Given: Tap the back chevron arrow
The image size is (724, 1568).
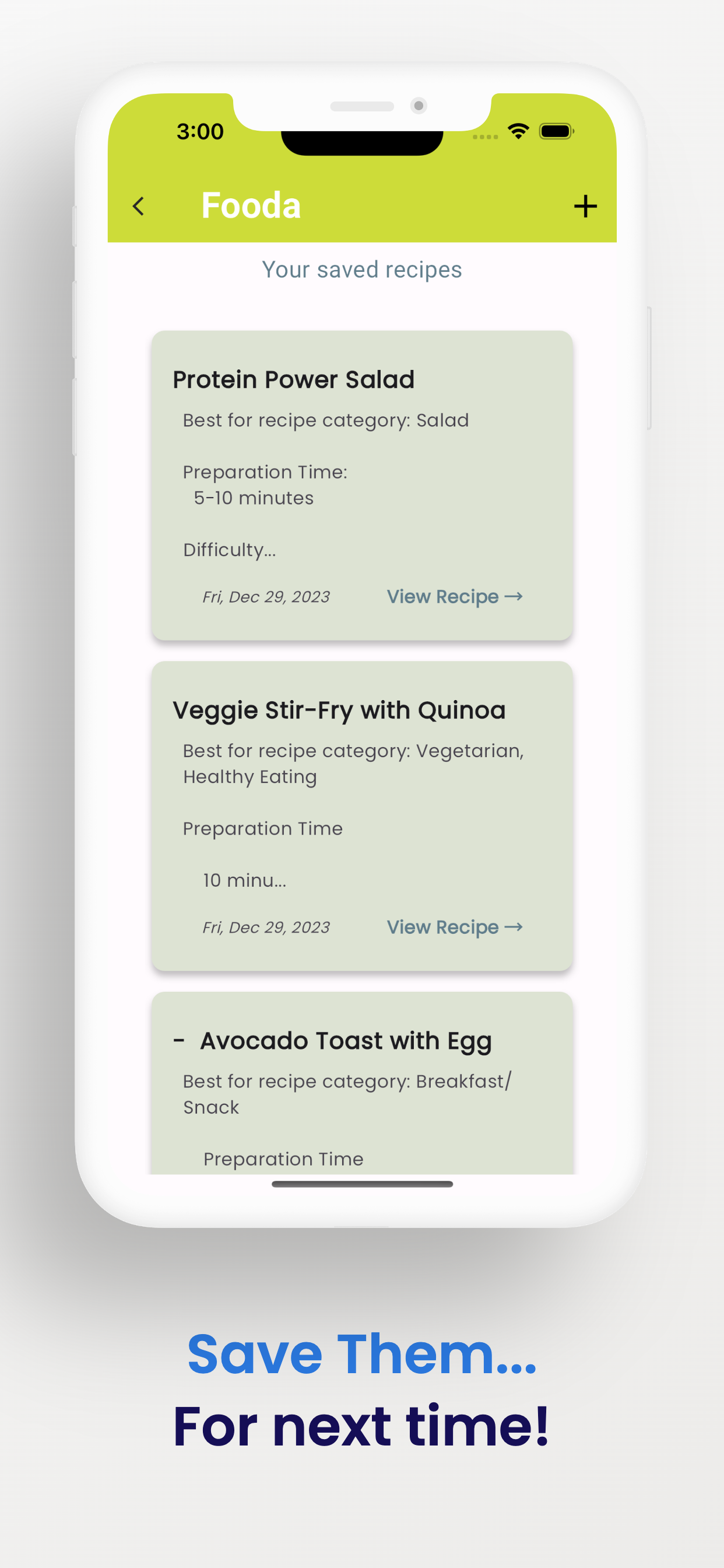Looking at the screenshot, I should (x=139, y=206).
